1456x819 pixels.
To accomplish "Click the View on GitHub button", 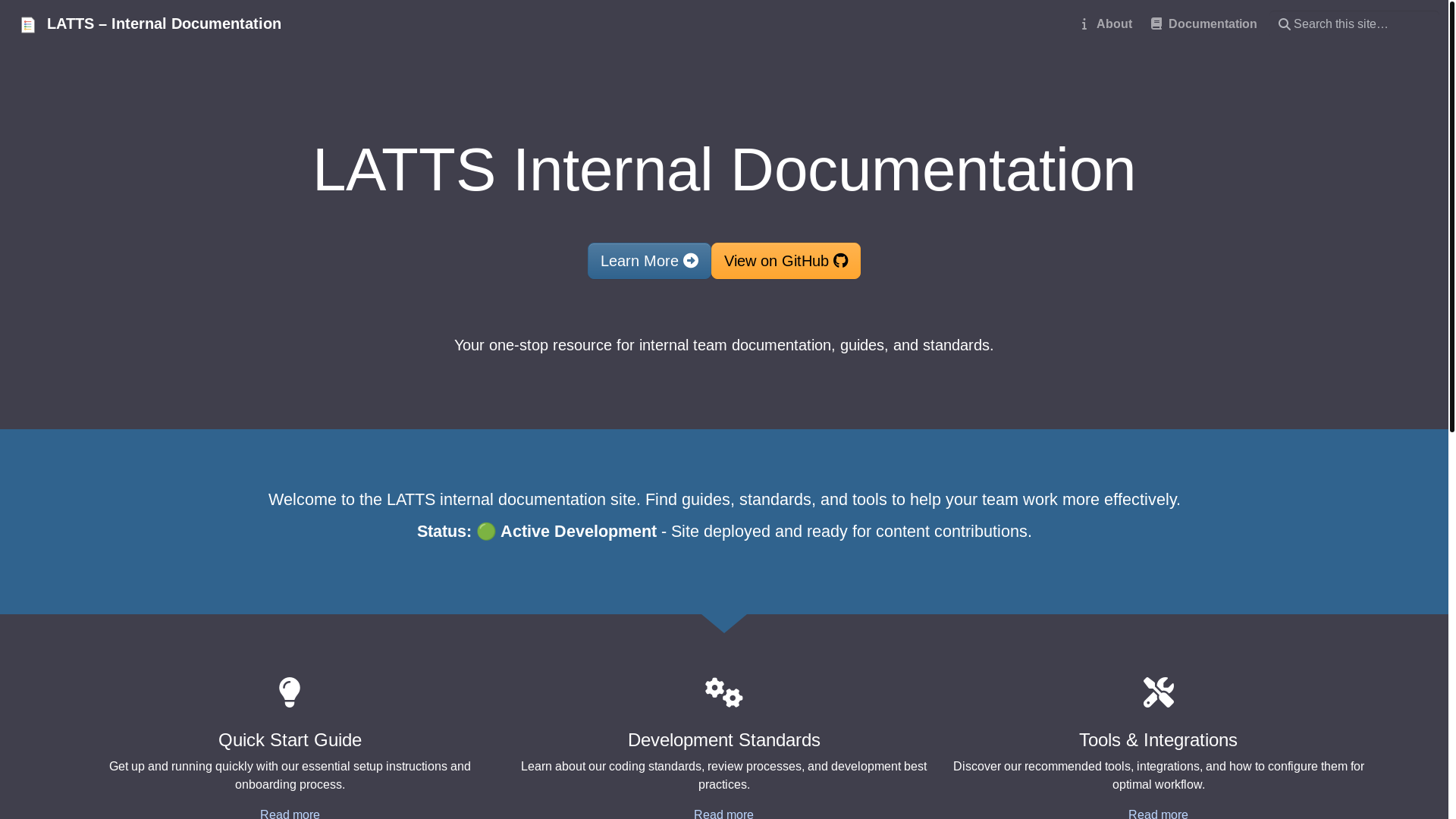I will tap(786, 261).
